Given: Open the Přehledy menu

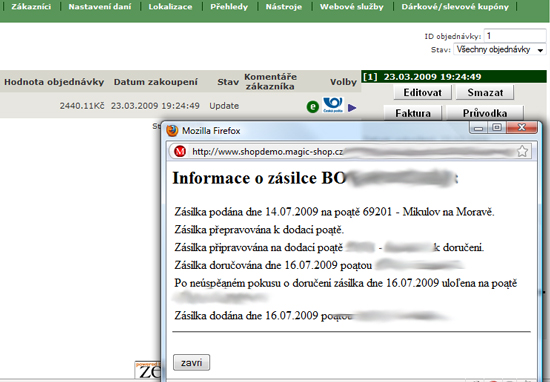Looking at the screenshot, I should (x=229, y=7).
